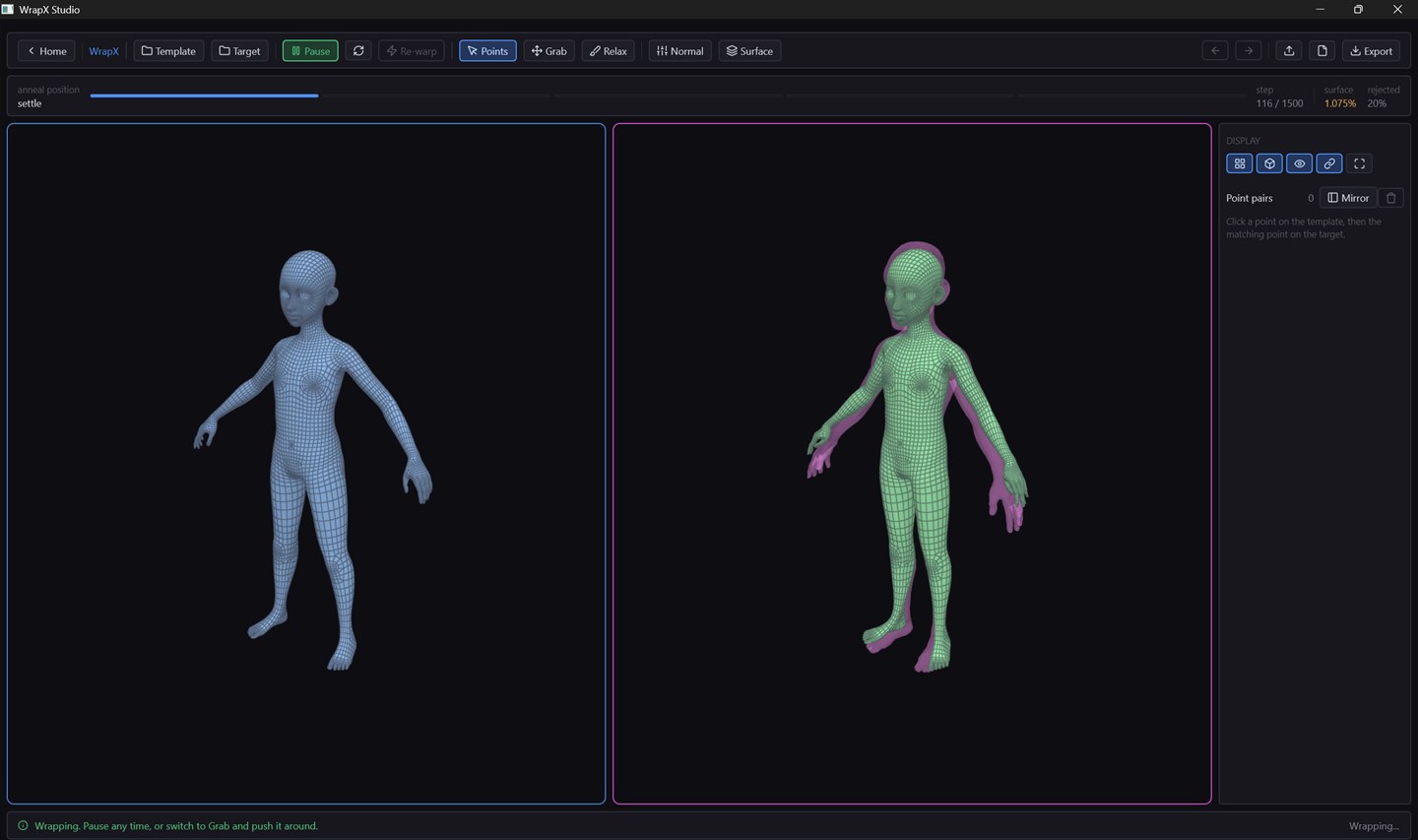Screen dimensions: 1418x840
Task: Click the fullscreen frame icon in Display
Action: click(1360, 163)
